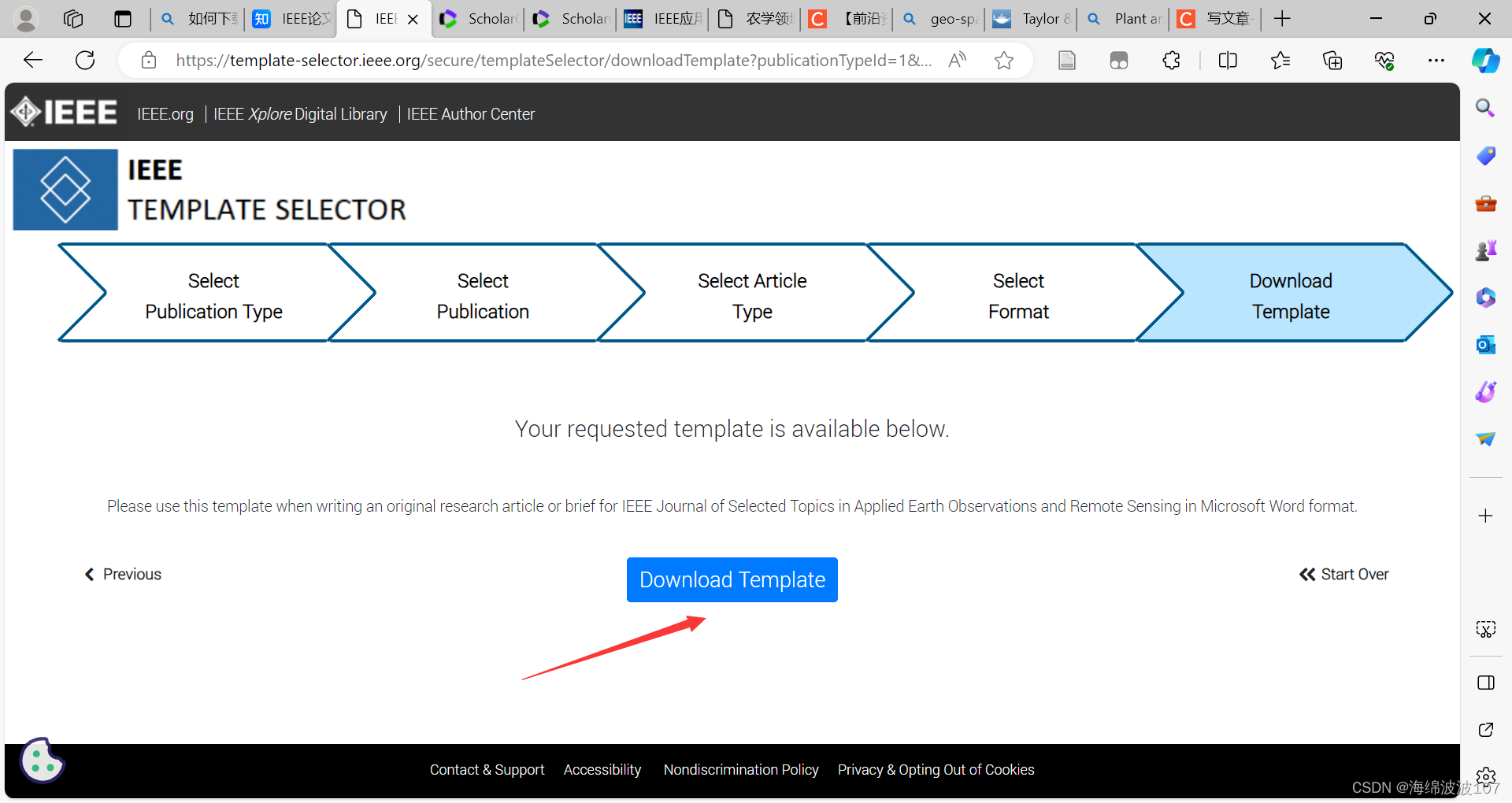This screenshot has width=1512, height=803.
Task: Open sidebar paper plane Drop icon
Action: click(x=1486, y=439)
